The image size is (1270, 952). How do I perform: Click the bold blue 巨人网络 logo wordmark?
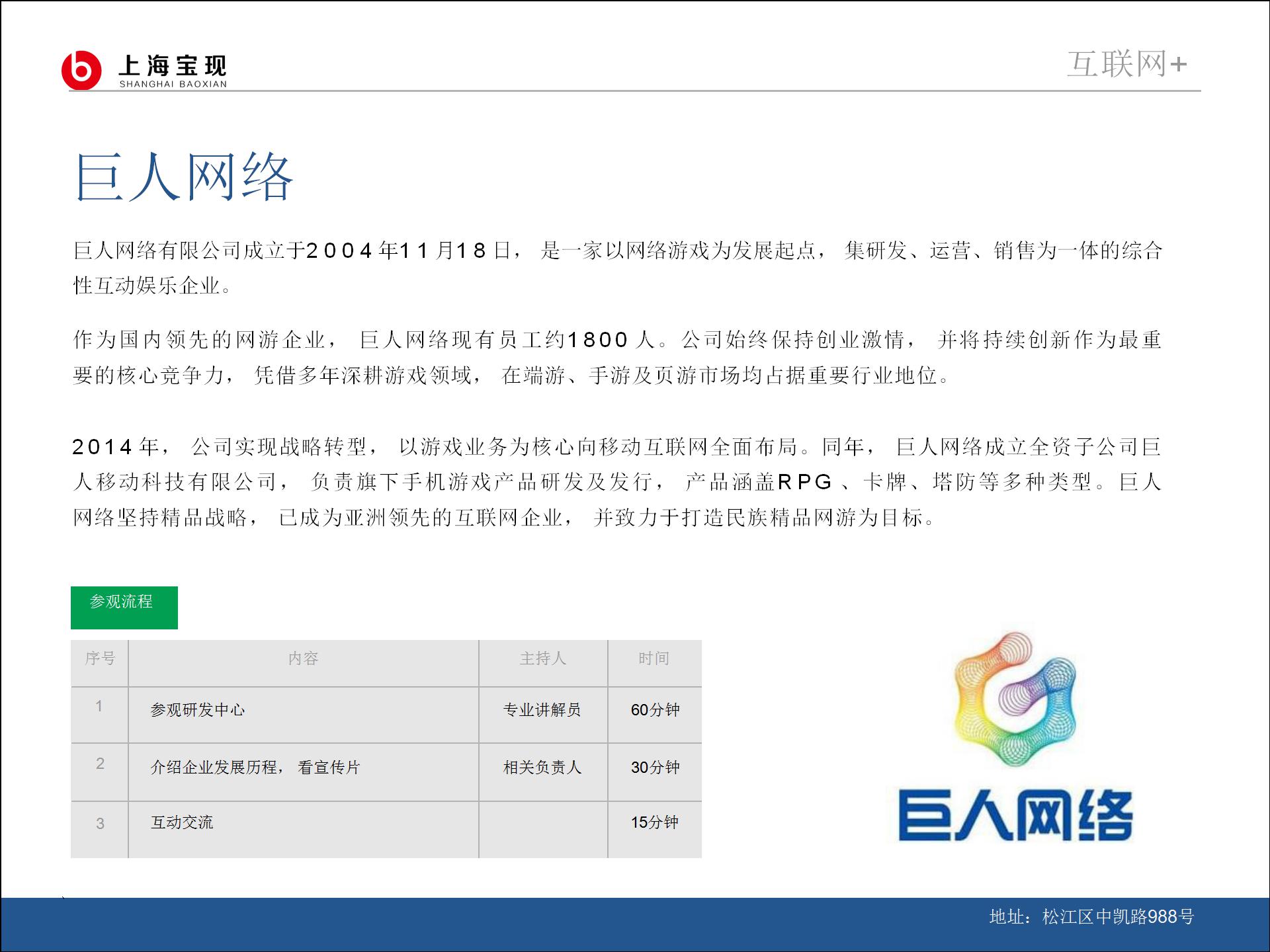pos(1015,815)
